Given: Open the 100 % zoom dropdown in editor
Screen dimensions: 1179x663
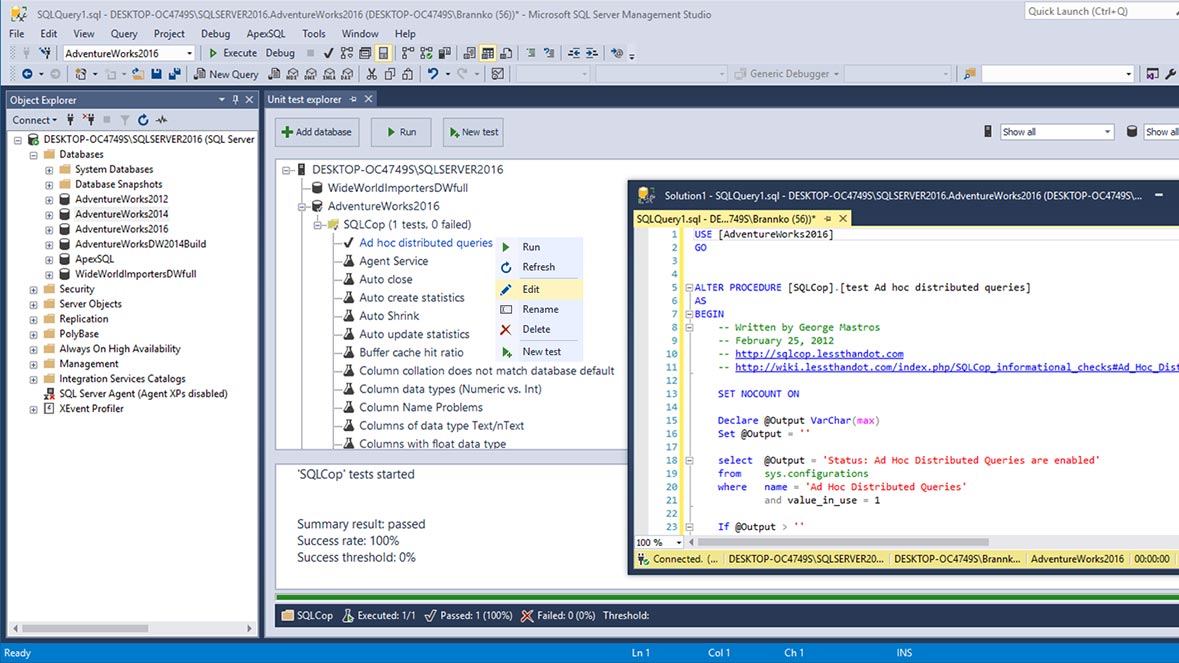Looking at the screenshot, I should pos(678,542).
